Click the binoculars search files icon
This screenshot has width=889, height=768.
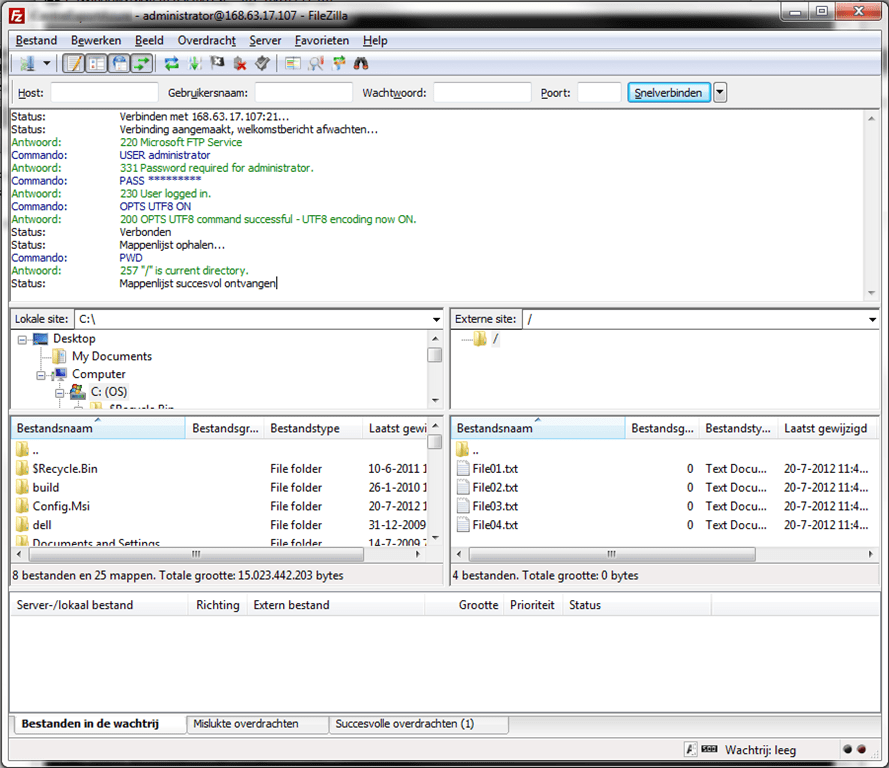click(x=361, y=64)
